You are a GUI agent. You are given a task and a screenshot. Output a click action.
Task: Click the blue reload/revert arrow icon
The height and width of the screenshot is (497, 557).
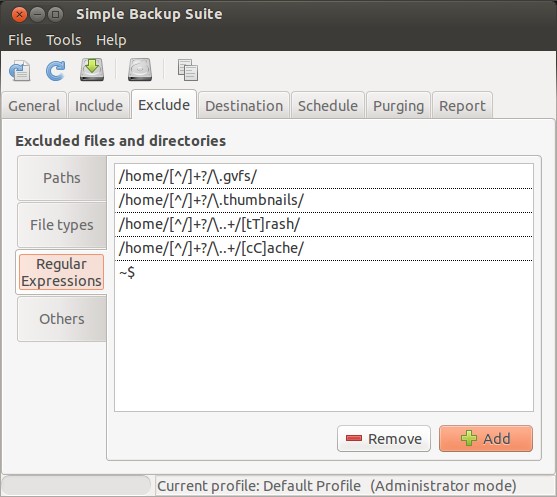(x=55, y=70)
